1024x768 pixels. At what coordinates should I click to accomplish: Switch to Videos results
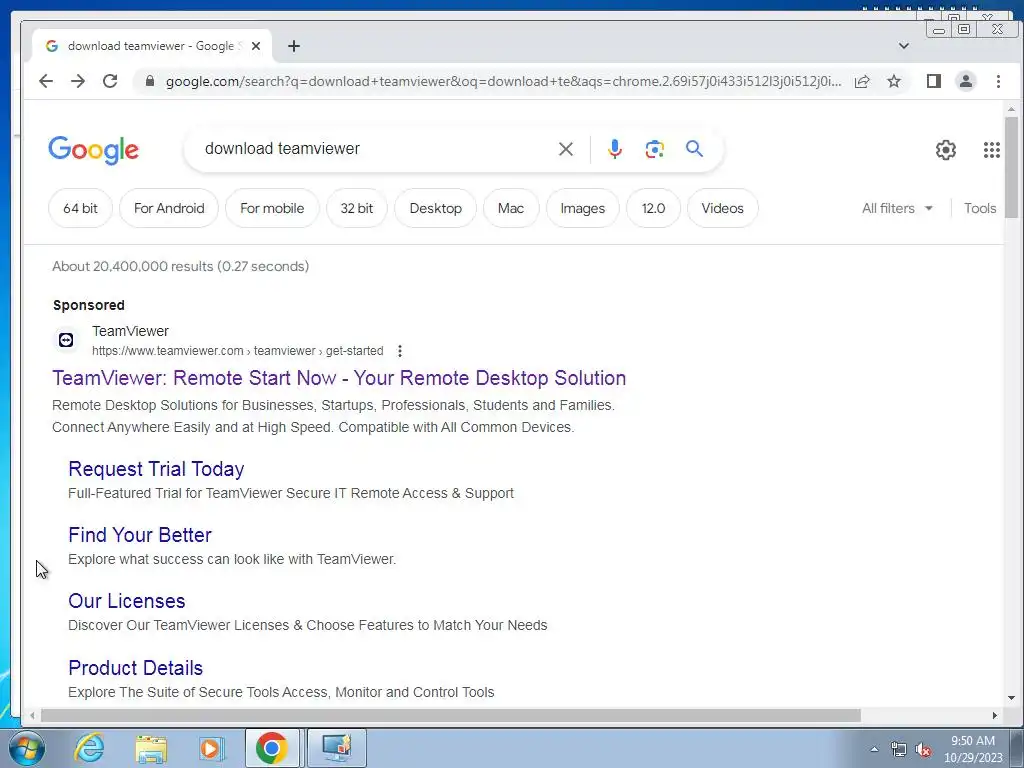(x=722, y=208)
